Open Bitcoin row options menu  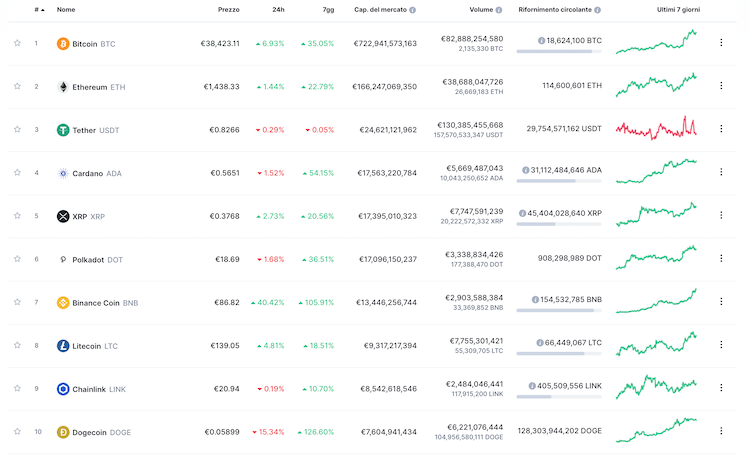(721, 43)
